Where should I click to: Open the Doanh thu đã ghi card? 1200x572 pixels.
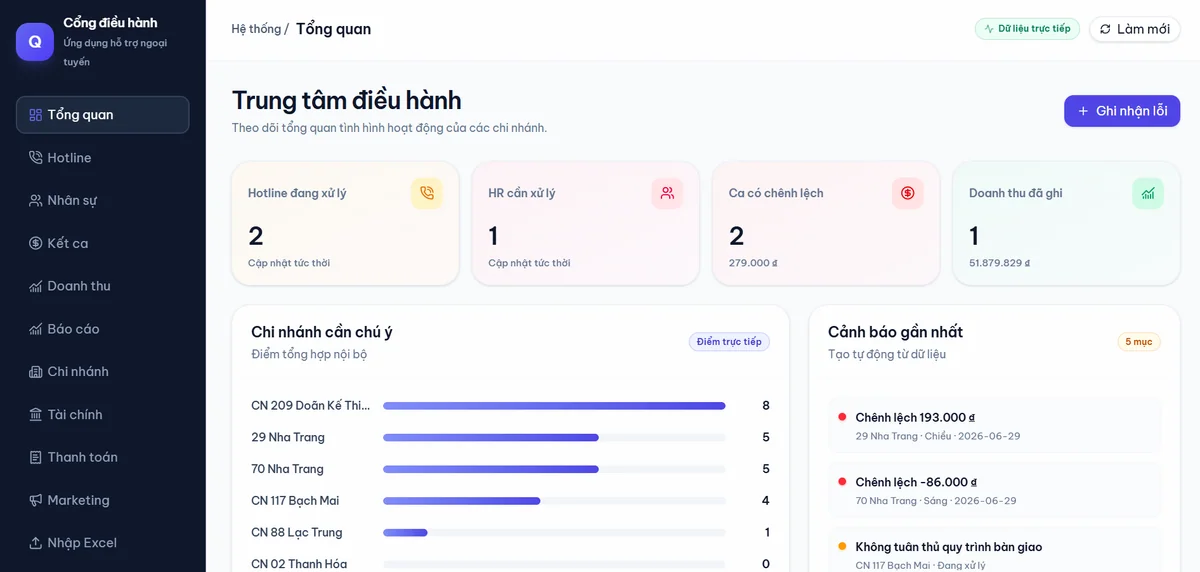[1066, 224]
